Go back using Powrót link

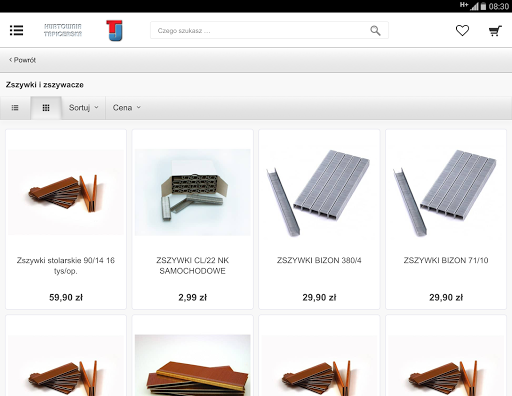[22, 60]
